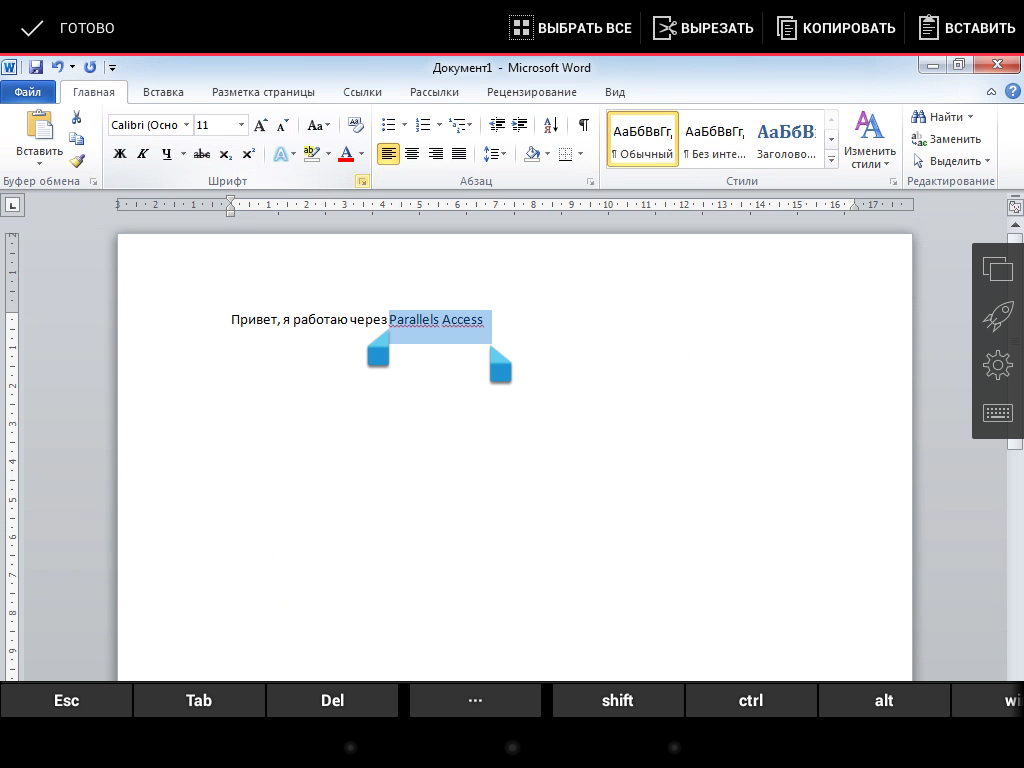Align text left
Viewport: 1024px width, 768px height.
click(x=388, y=154)
